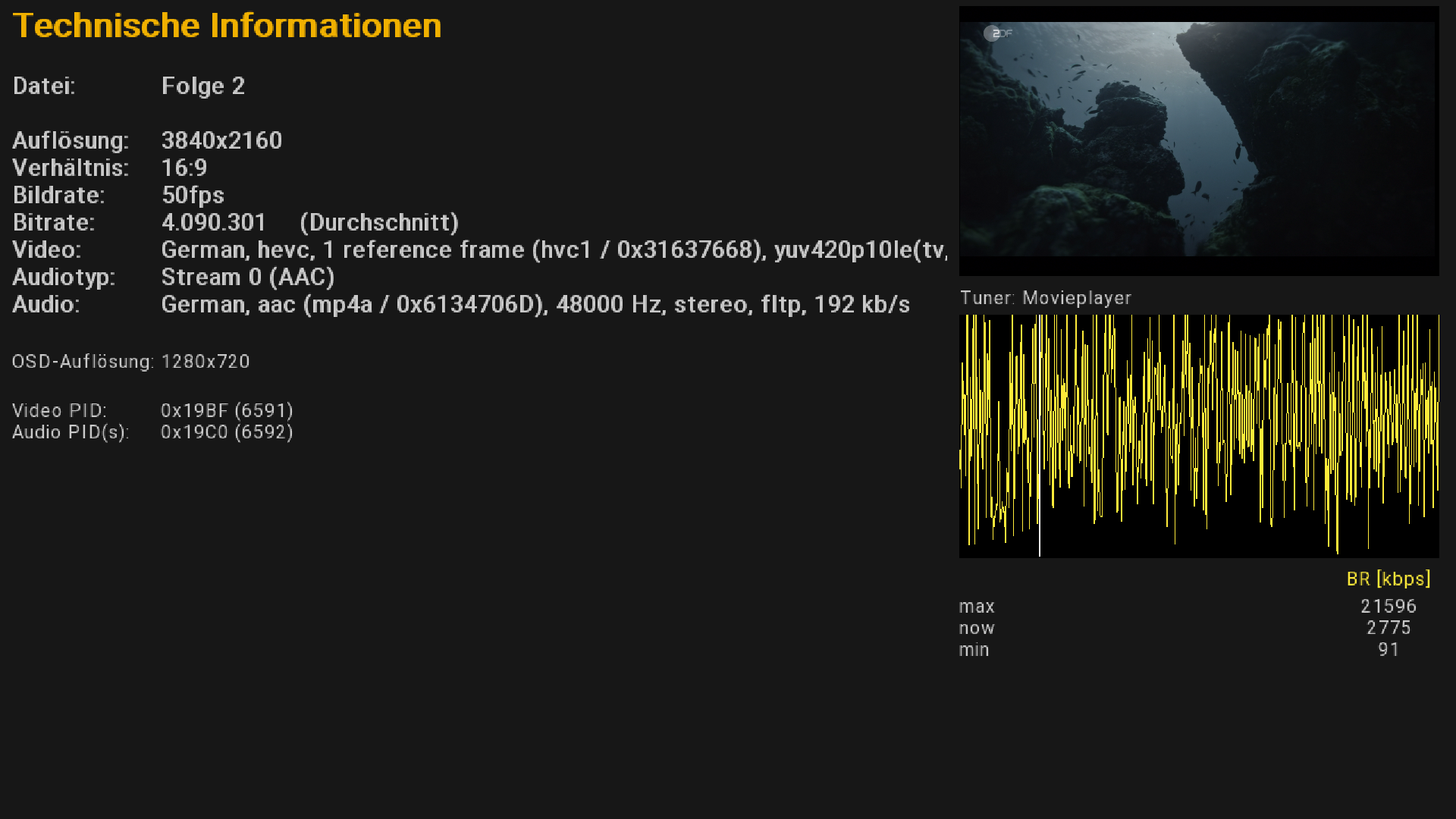Click the 50fps frame rate value
This screenshot has height=819, width=1456.
pyautogui.click(x=193, y=195)
